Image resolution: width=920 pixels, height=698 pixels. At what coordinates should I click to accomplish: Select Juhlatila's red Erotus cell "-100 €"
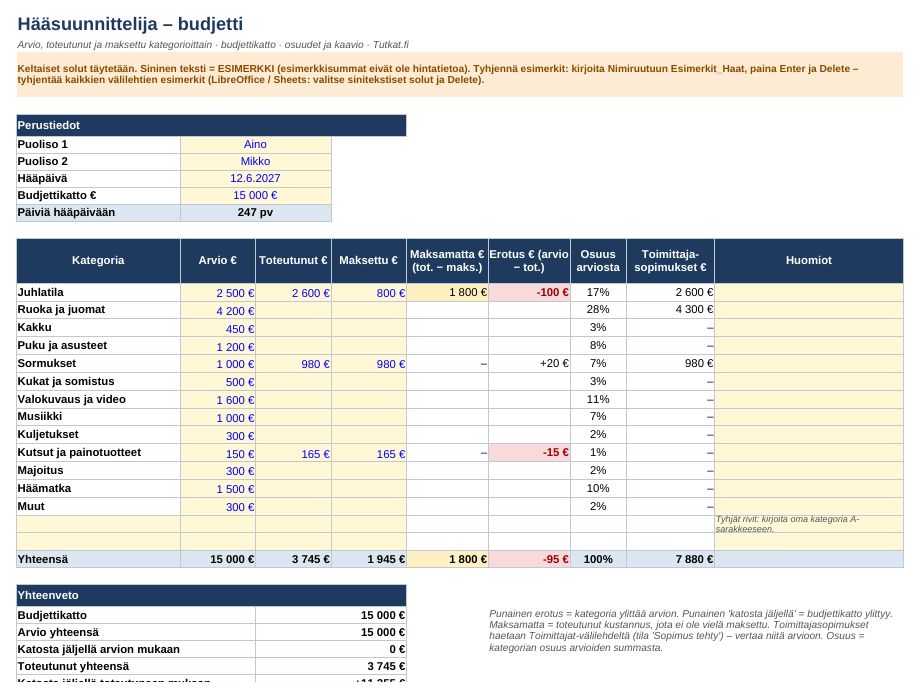tap(529, 293)
